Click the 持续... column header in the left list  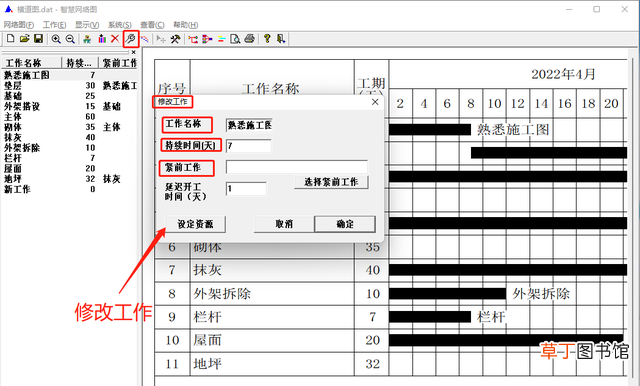point(80,63)
